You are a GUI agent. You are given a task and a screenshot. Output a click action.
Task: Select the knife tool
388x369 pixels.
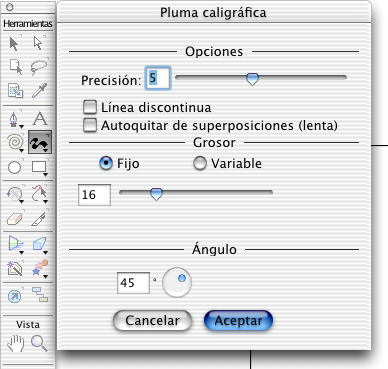click(39, 219)
